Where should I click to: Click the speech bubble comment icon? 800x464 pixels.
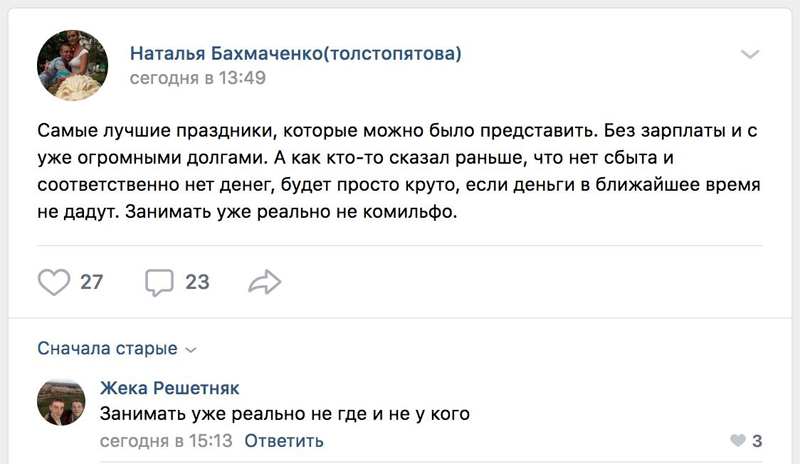tap(160, 282)
